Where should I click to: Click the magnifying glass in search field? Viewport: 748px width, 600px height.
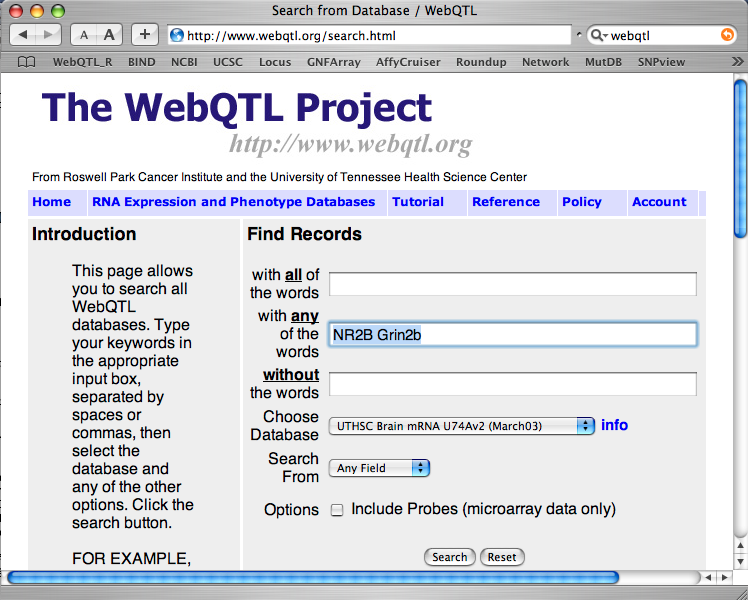(598, 35)
